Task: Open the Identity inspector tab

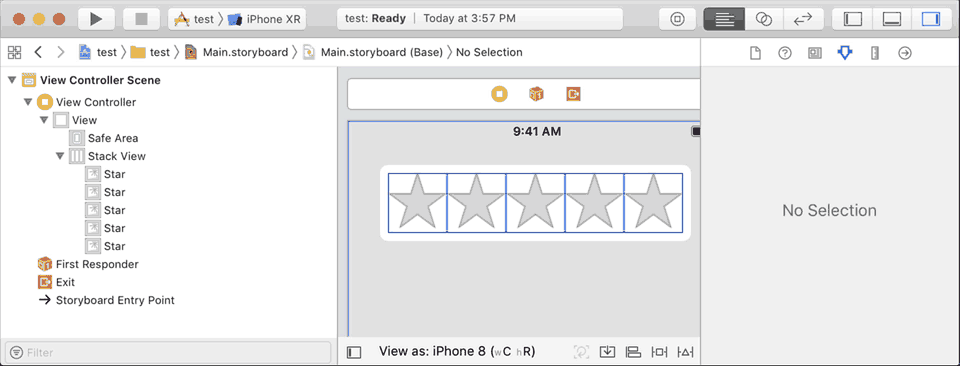Action: (814, 53)
